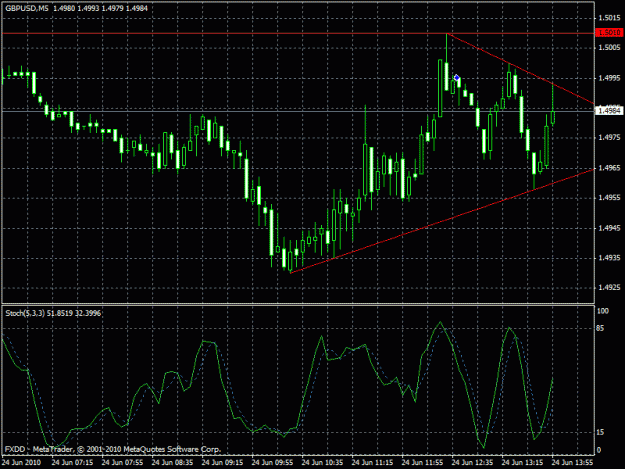Click the 24 Jun 11:55 time label

click(422, 463)
